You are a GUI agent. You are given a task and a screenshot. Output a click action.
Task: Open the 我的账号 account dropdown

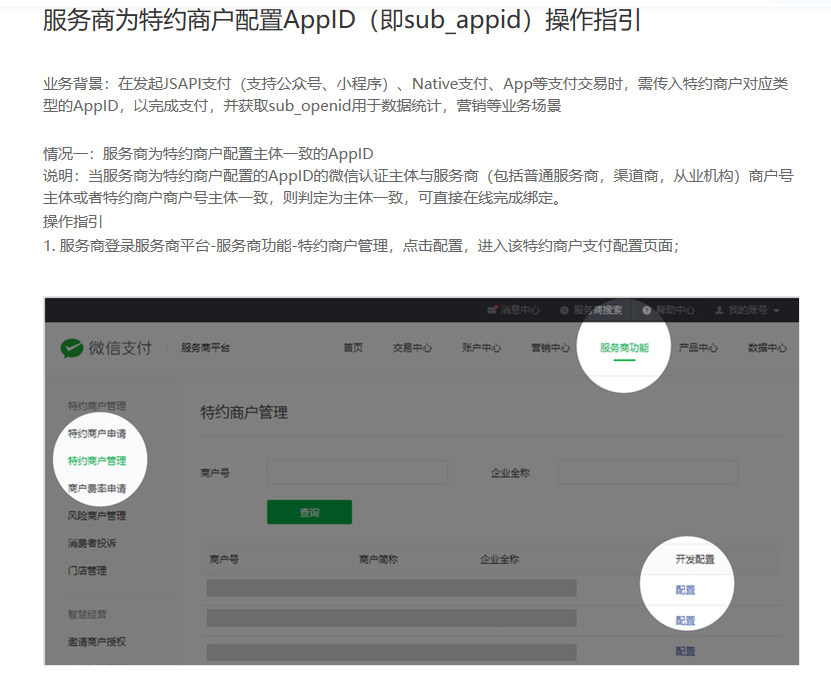(x=748, y=311)
